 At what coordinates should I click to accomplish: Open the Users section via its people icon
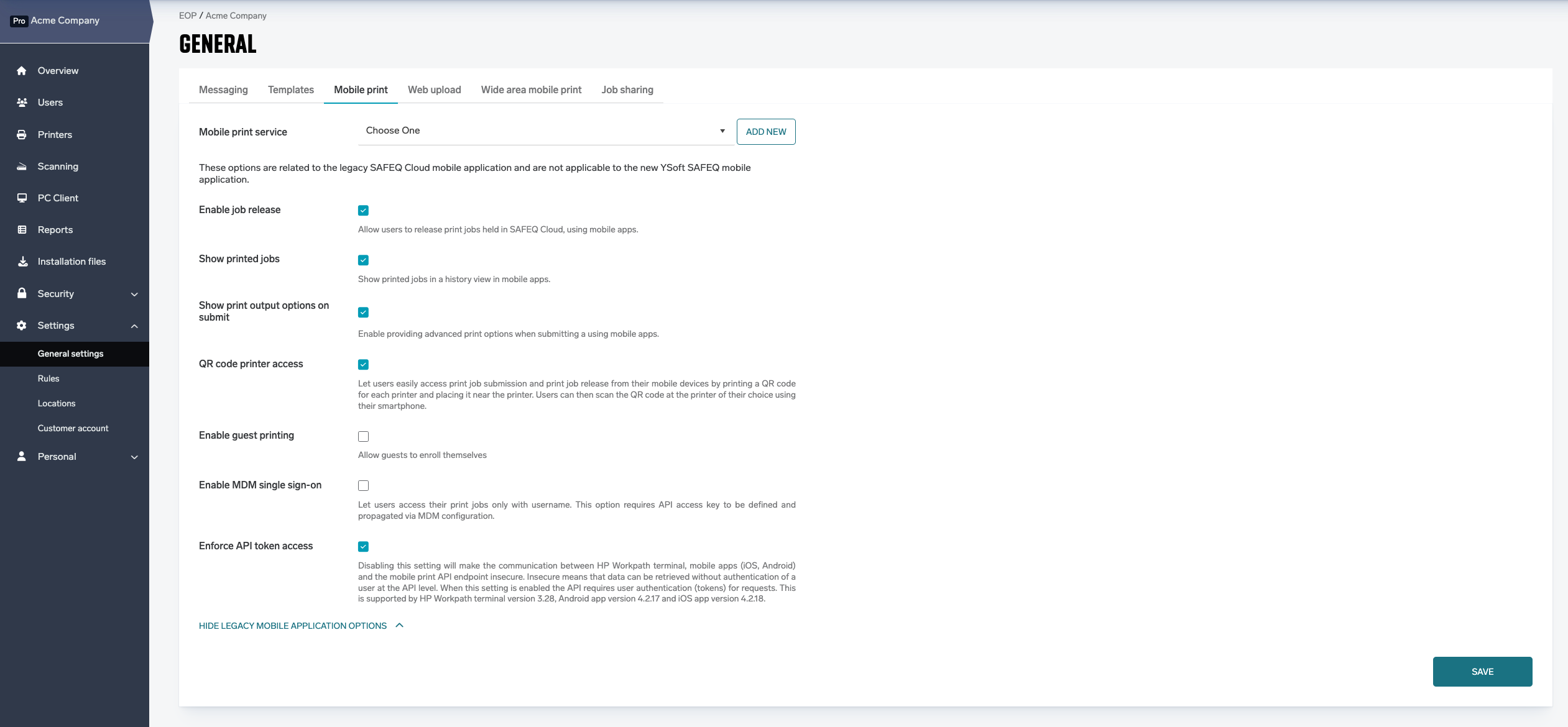click(22, 103)
